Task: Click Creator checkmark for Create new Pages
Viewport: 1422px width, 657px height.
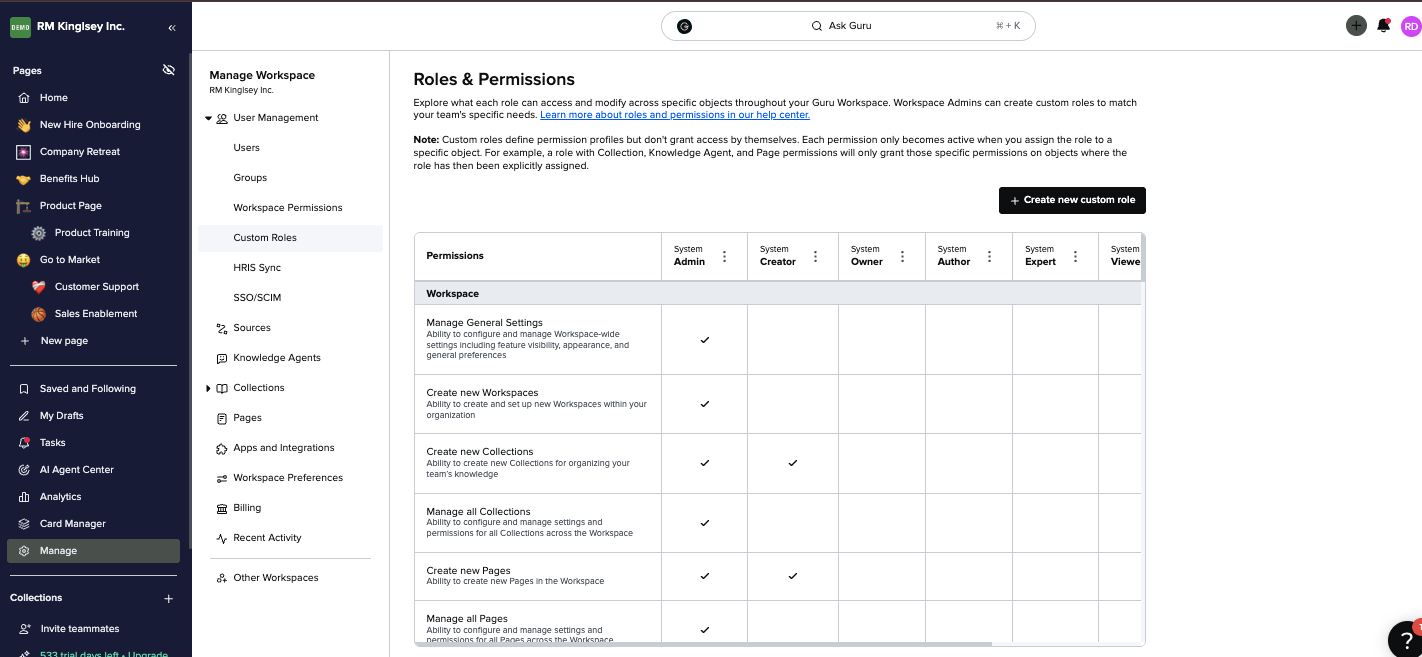Action: click(x=793, y=576)
